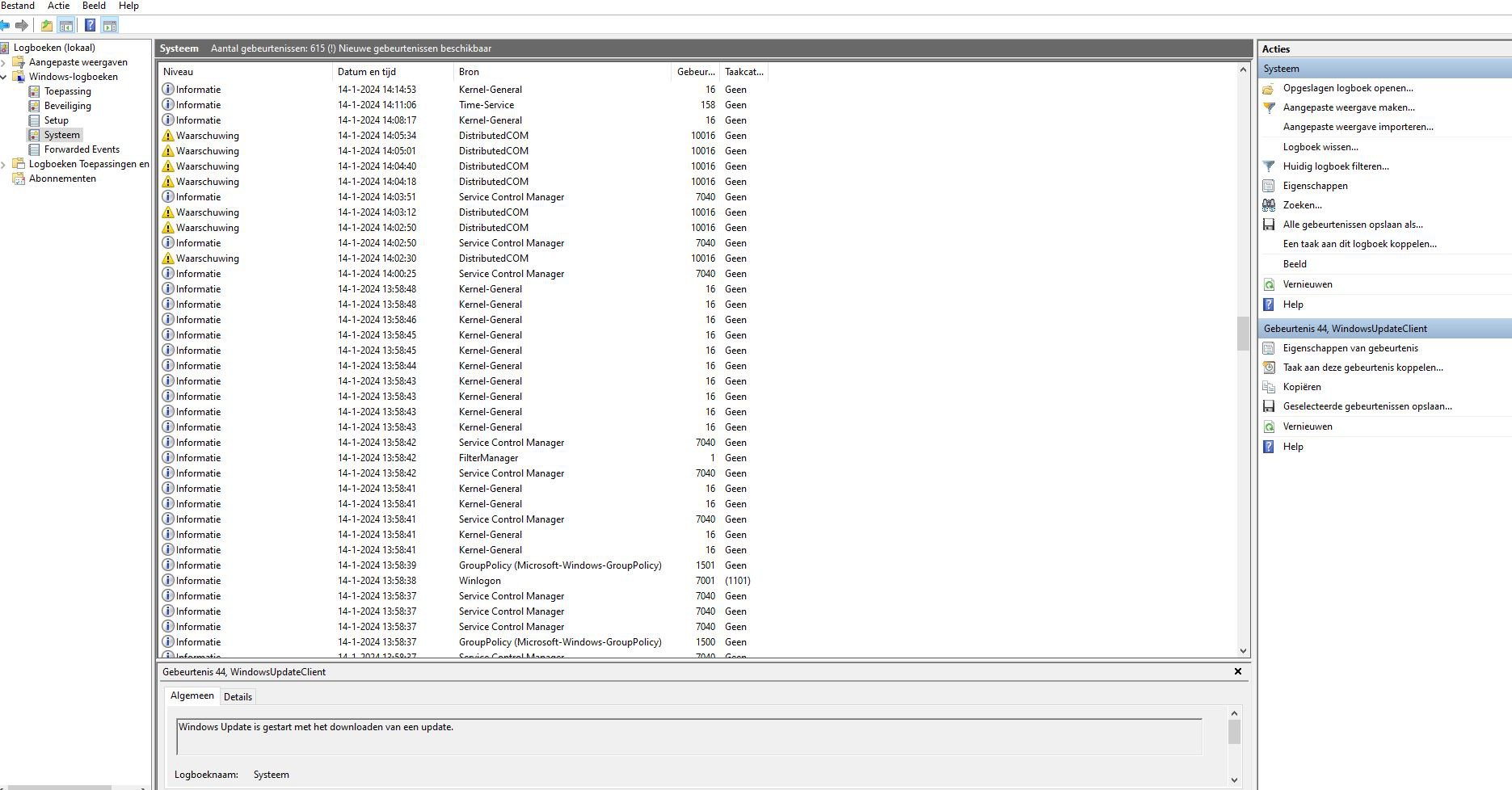Select the Systeem log in tree
Image resolution: width=1512 pixels, height=790 pixels.
point(61,135)
